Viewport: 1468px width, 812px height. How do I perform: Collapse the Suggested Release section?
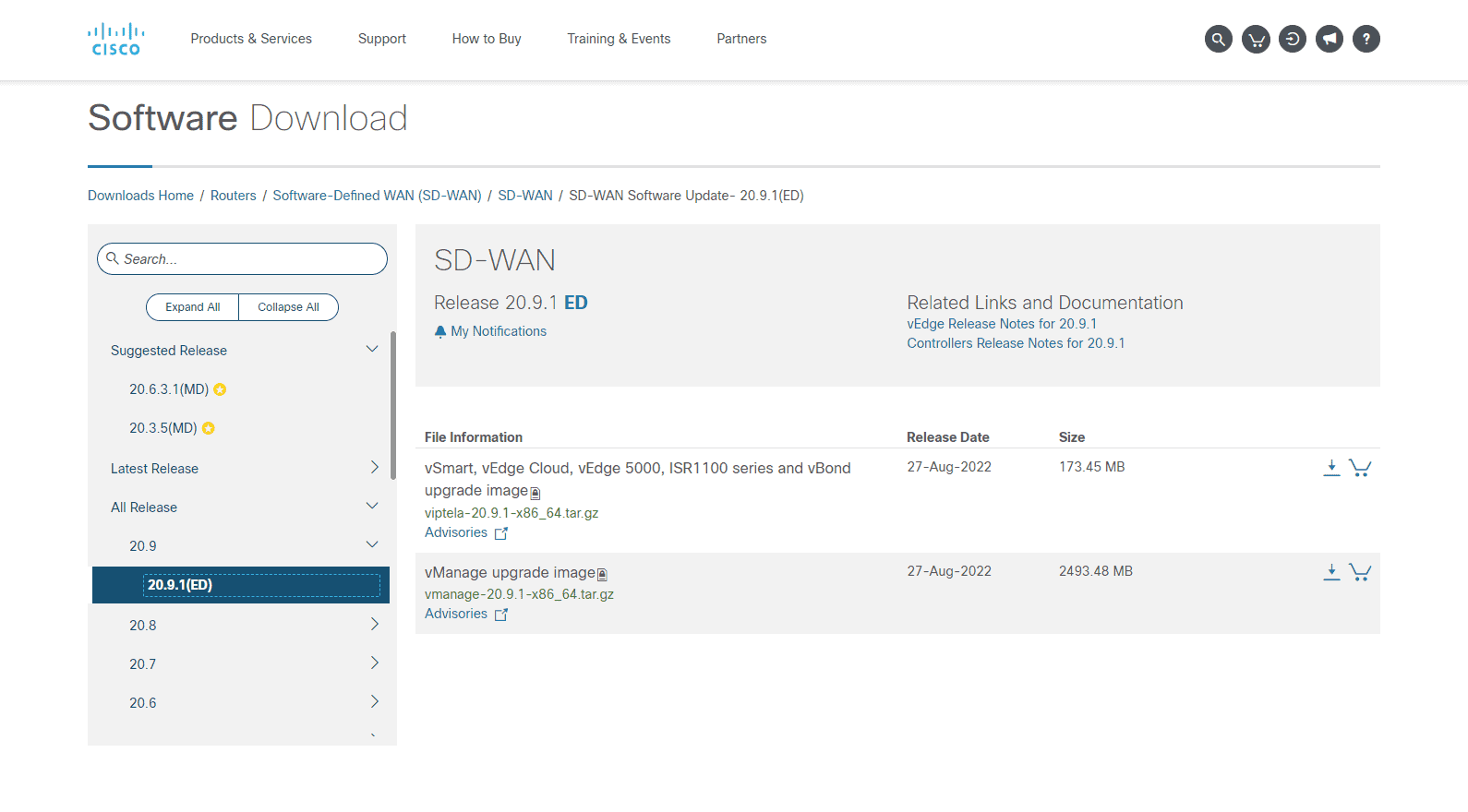coord(372,349)
